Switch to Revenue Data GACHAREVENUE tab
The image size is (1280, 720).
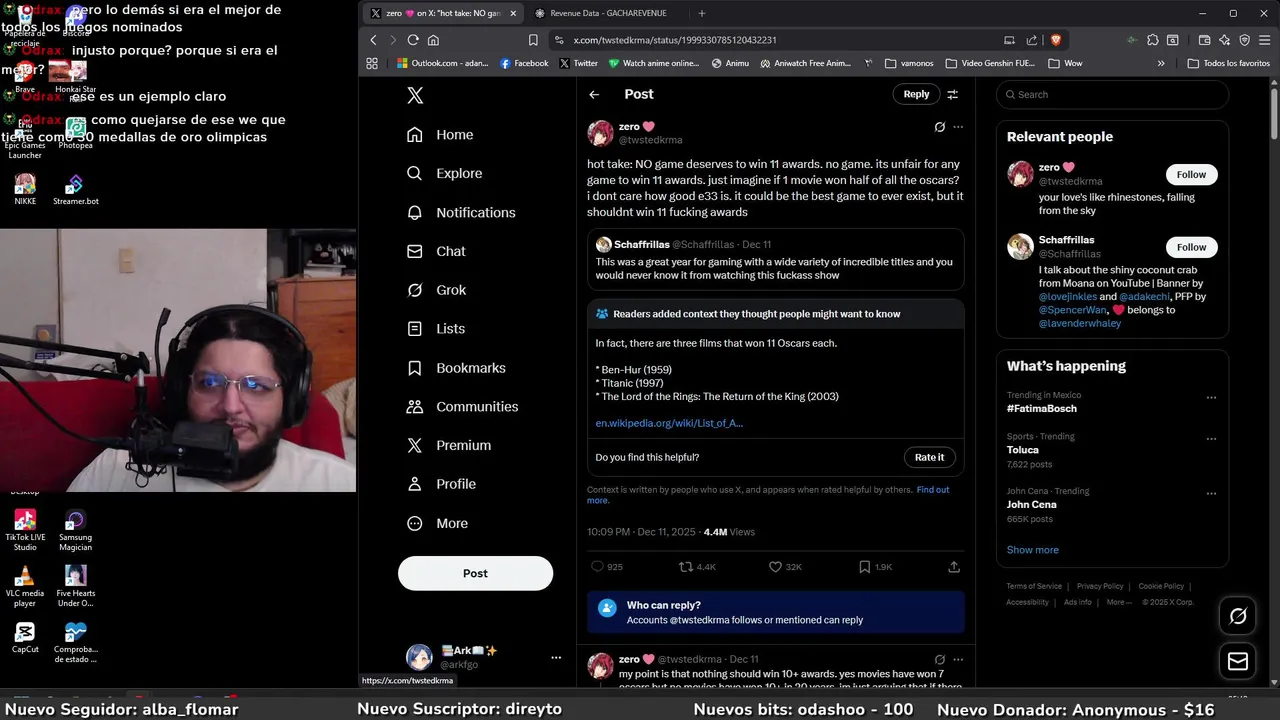click(x=606, y=13)
